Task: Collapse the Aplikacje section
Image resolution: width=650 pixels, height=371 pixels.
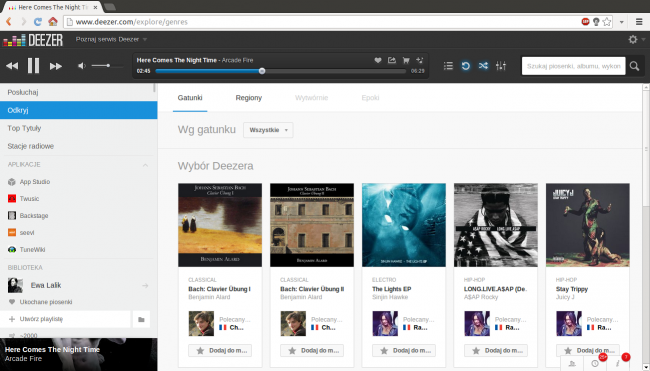Action: coord(145,165)
